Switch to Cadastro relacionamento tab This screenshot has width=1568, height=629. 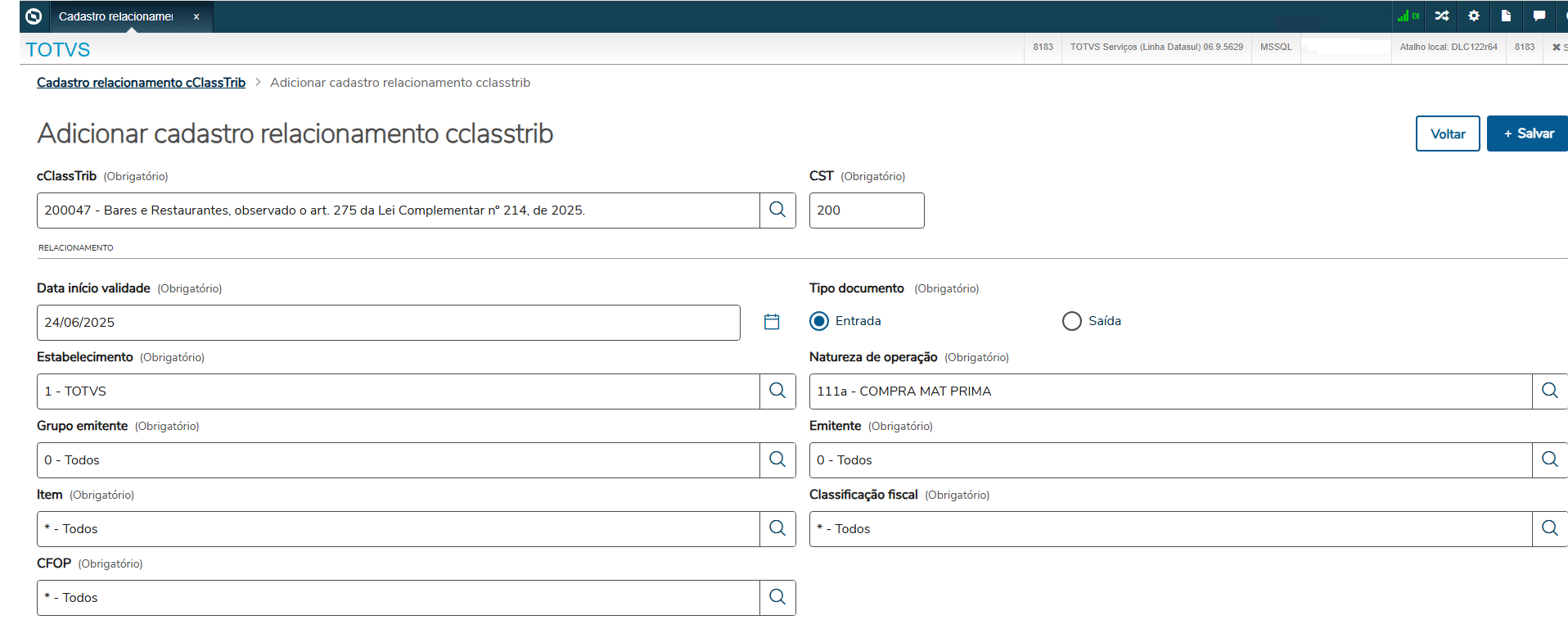coord(116,16)
